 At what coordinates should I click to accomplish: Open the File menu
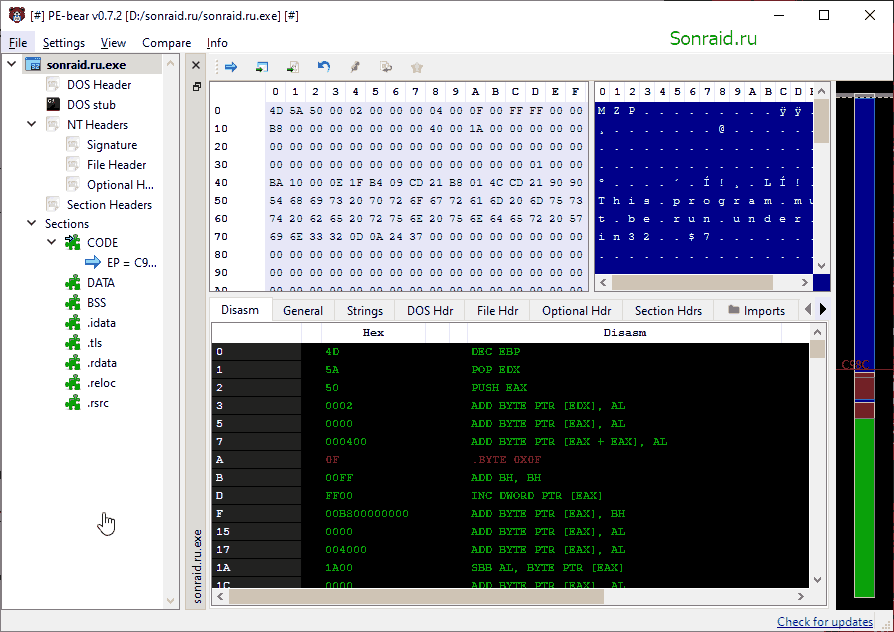click(x=18, y=43)
